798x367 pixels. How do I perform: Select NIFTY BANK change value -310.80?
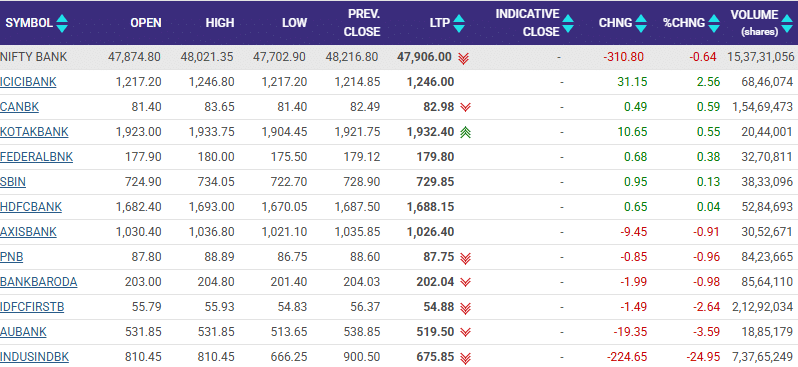click(x=623, y=57)
